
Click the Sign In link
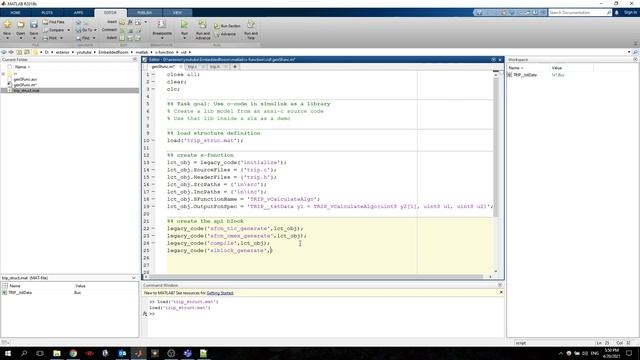click(630, 13)
